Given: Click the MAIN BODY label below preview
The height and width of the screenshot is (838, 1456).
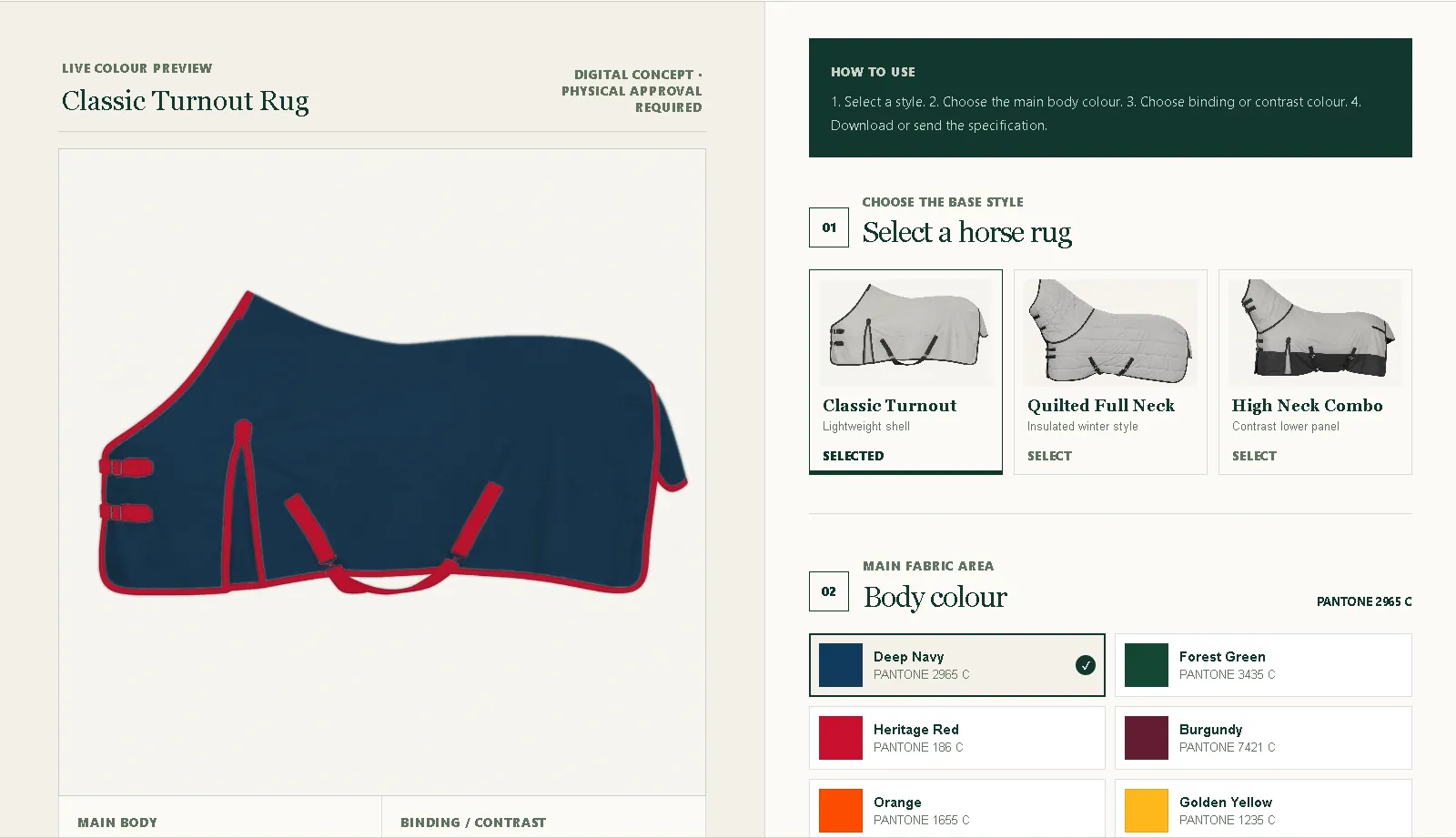Looking at the screenshot, I should [117, 823].
